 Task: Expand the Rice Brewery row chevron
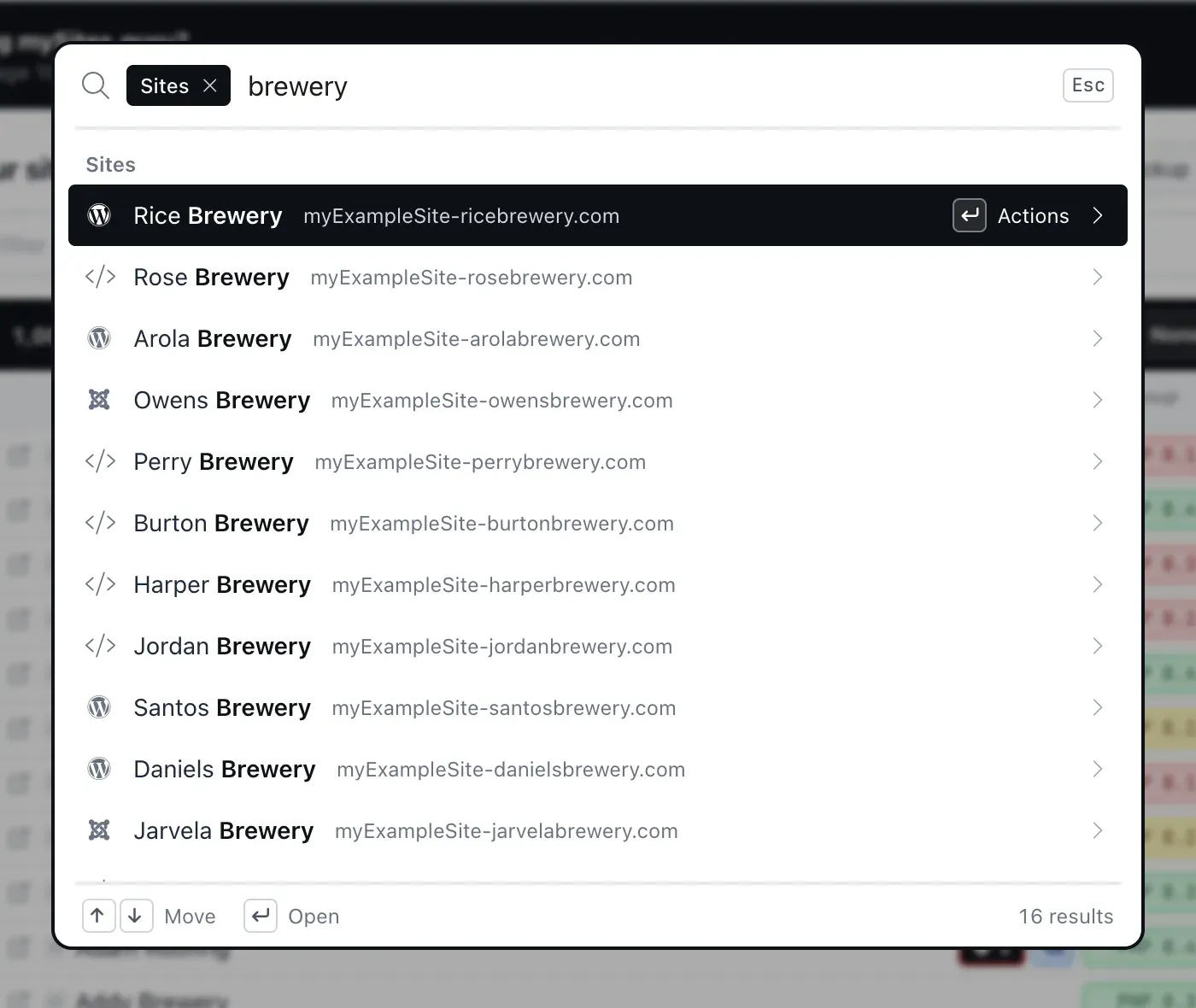(x=1098, y=215)
